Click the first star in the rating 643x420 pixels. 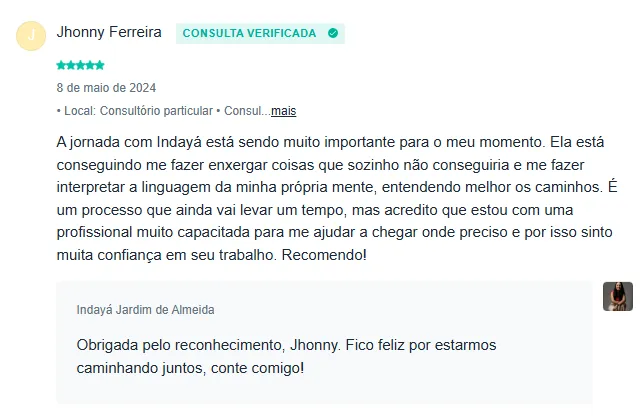coord(61,65)
